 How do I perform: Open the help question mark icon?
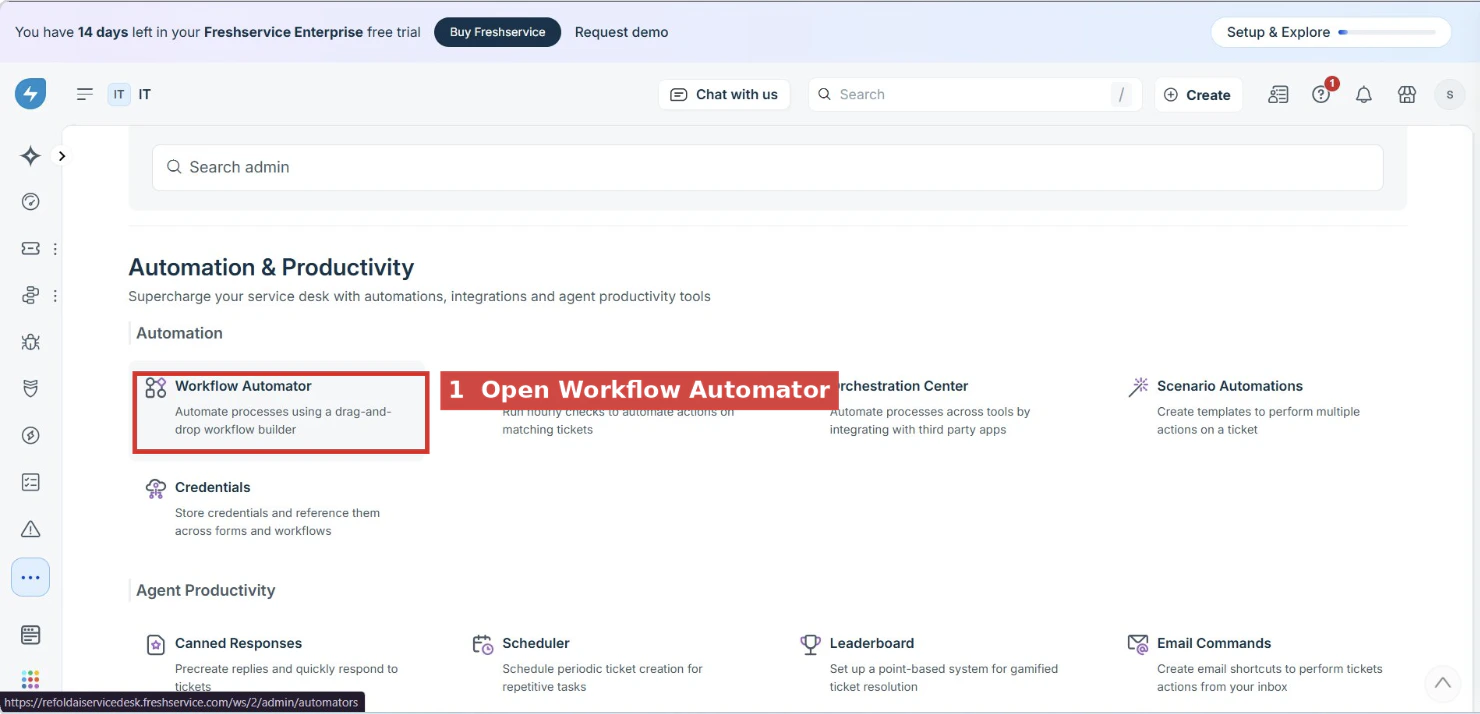click(1321, 94)
